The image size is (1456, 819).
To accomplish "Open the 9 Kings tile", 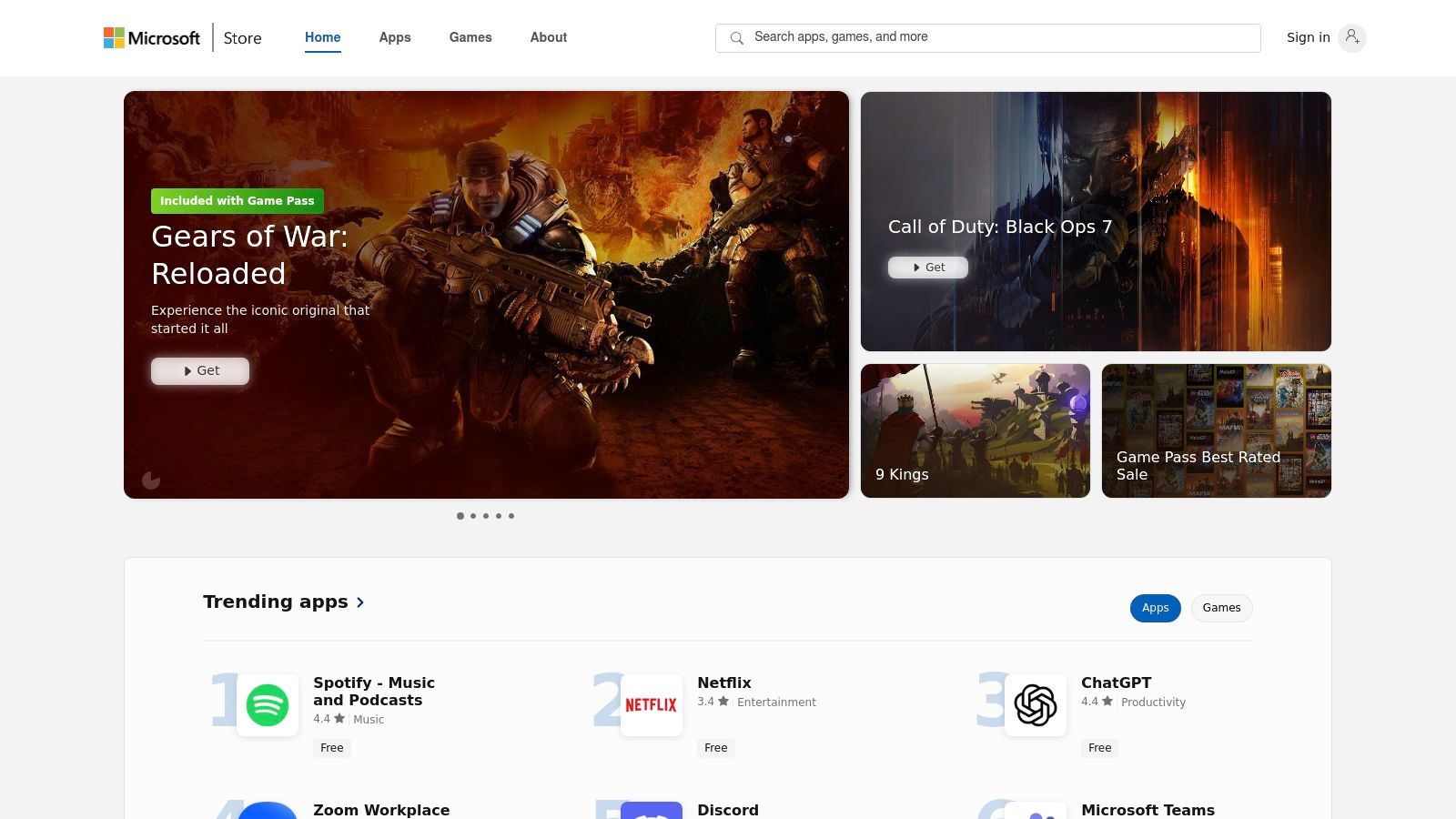I will tap(976, 430).
